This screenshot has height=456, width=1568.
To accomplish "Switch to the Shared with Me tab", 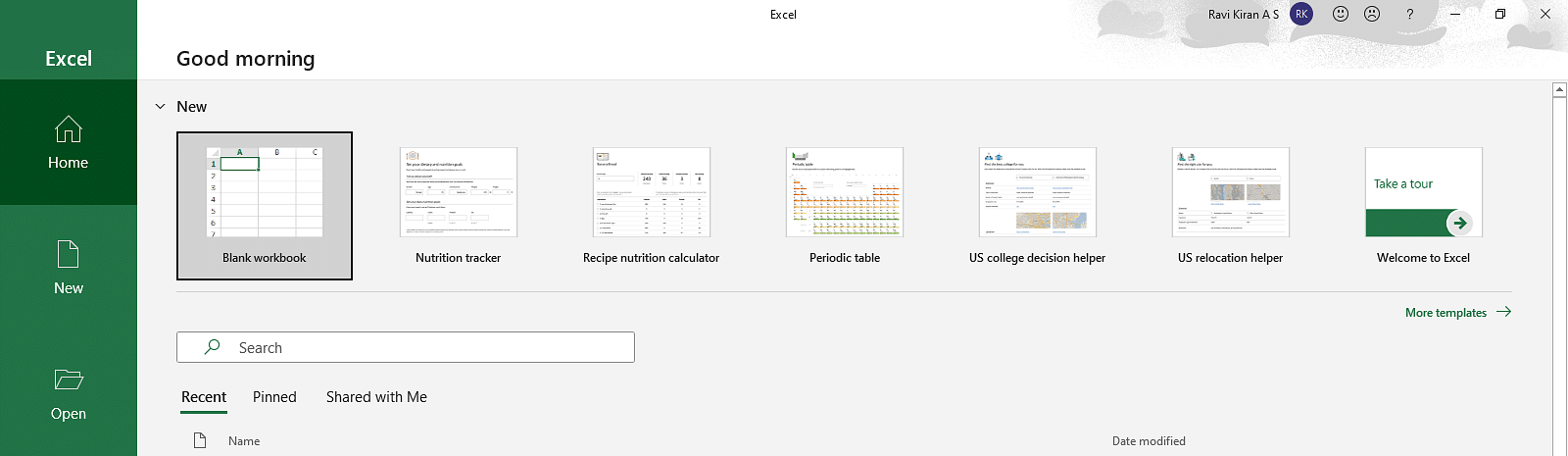I will point(376,397).
